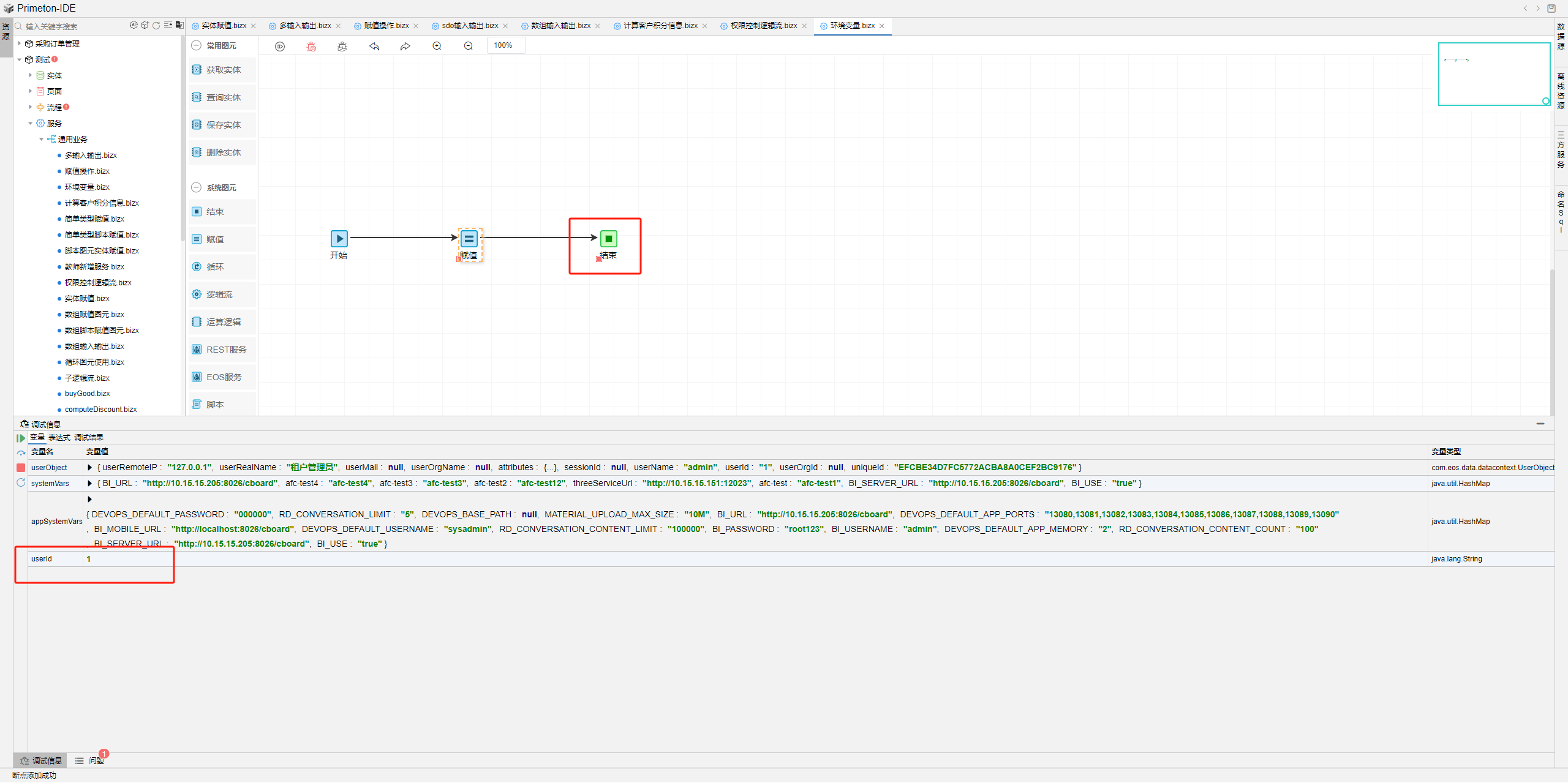Screen dimensions: 1568x783
Task: Switch to the 权限控制逻辑流.bizx tab
Action: coord(763,26)
